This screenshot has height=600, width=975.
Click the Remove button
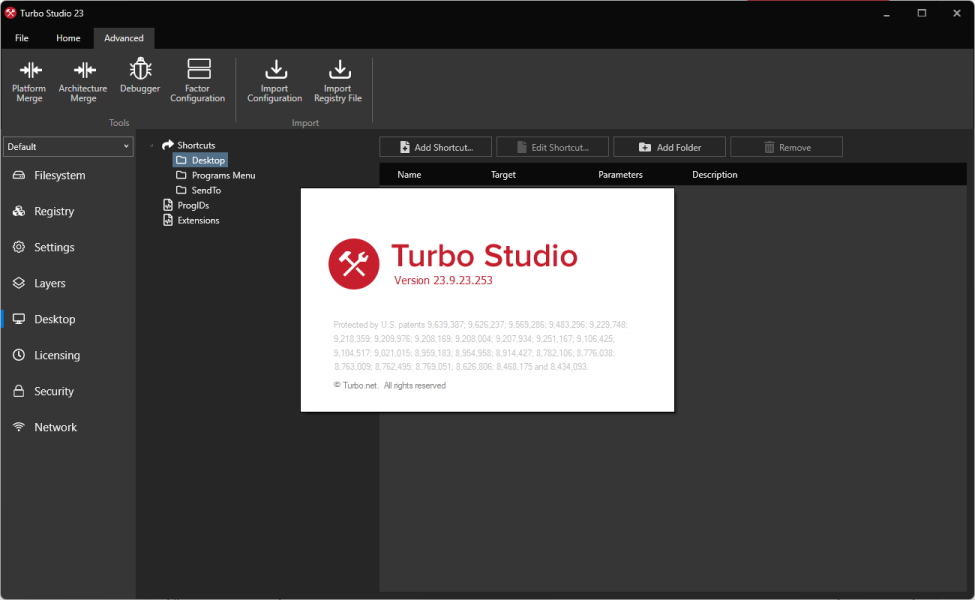click(787, 147)
